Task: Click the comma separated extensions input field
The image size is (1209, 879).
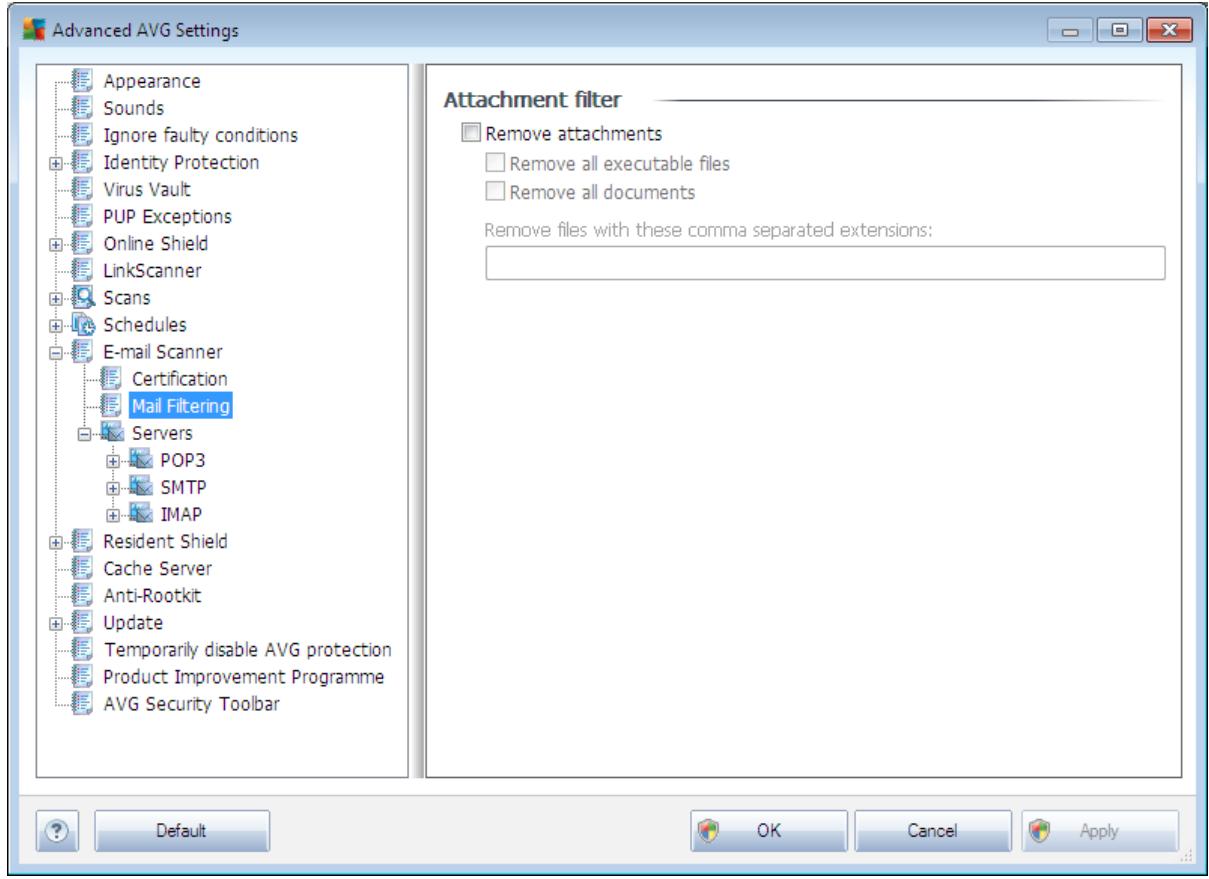Action: (x=825, y=262)
